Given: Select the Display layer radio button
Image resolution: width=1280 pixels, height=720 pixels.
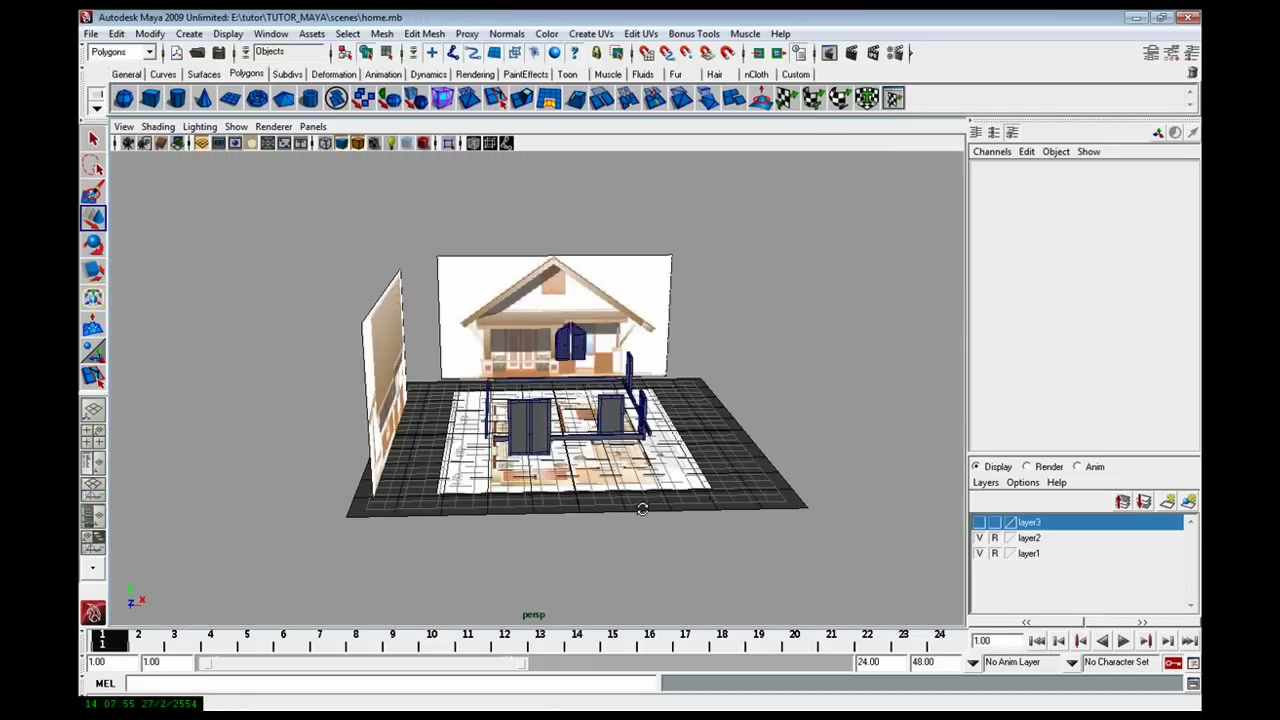Looking at the screenshot, I should pyautogui.click(x=977, y=467).
